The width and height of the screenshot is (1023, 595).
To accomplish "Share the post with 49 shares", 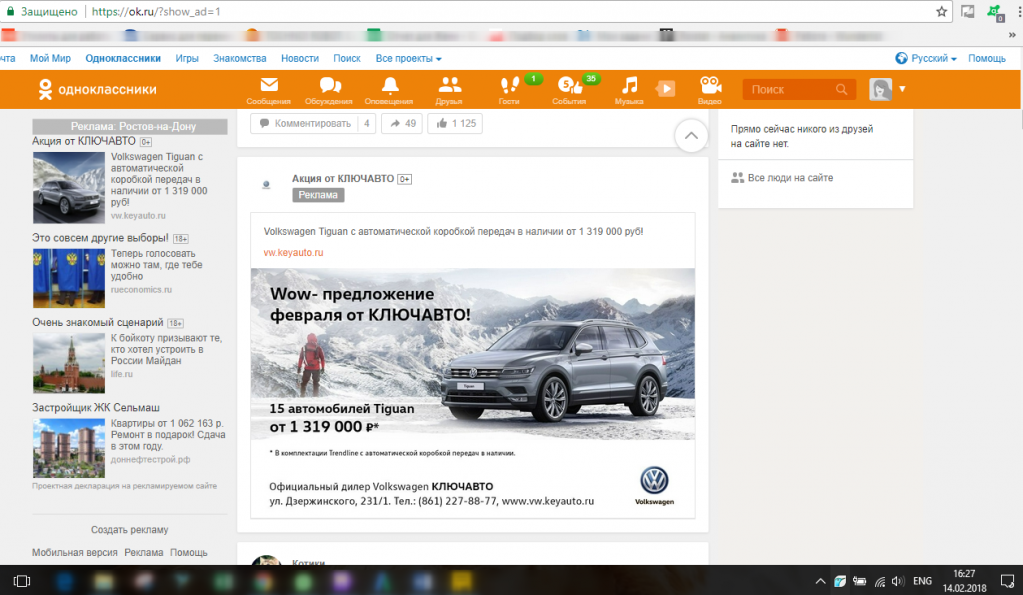I will coord(402,123).
